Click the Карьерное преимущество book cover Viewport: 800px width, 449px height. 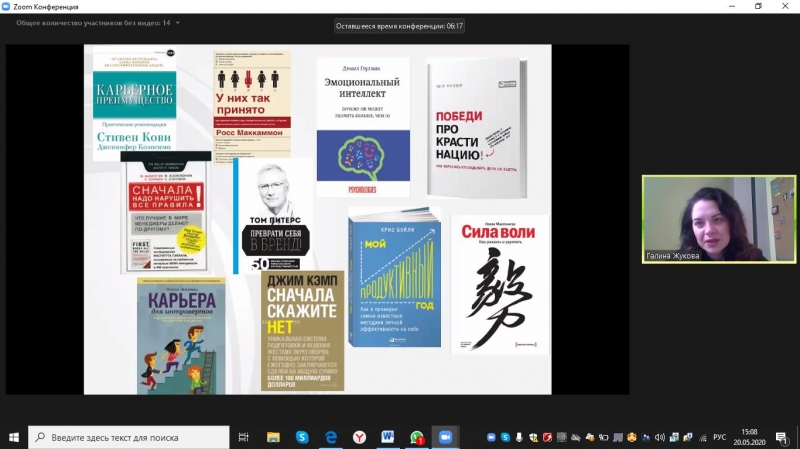pos(135,102)
